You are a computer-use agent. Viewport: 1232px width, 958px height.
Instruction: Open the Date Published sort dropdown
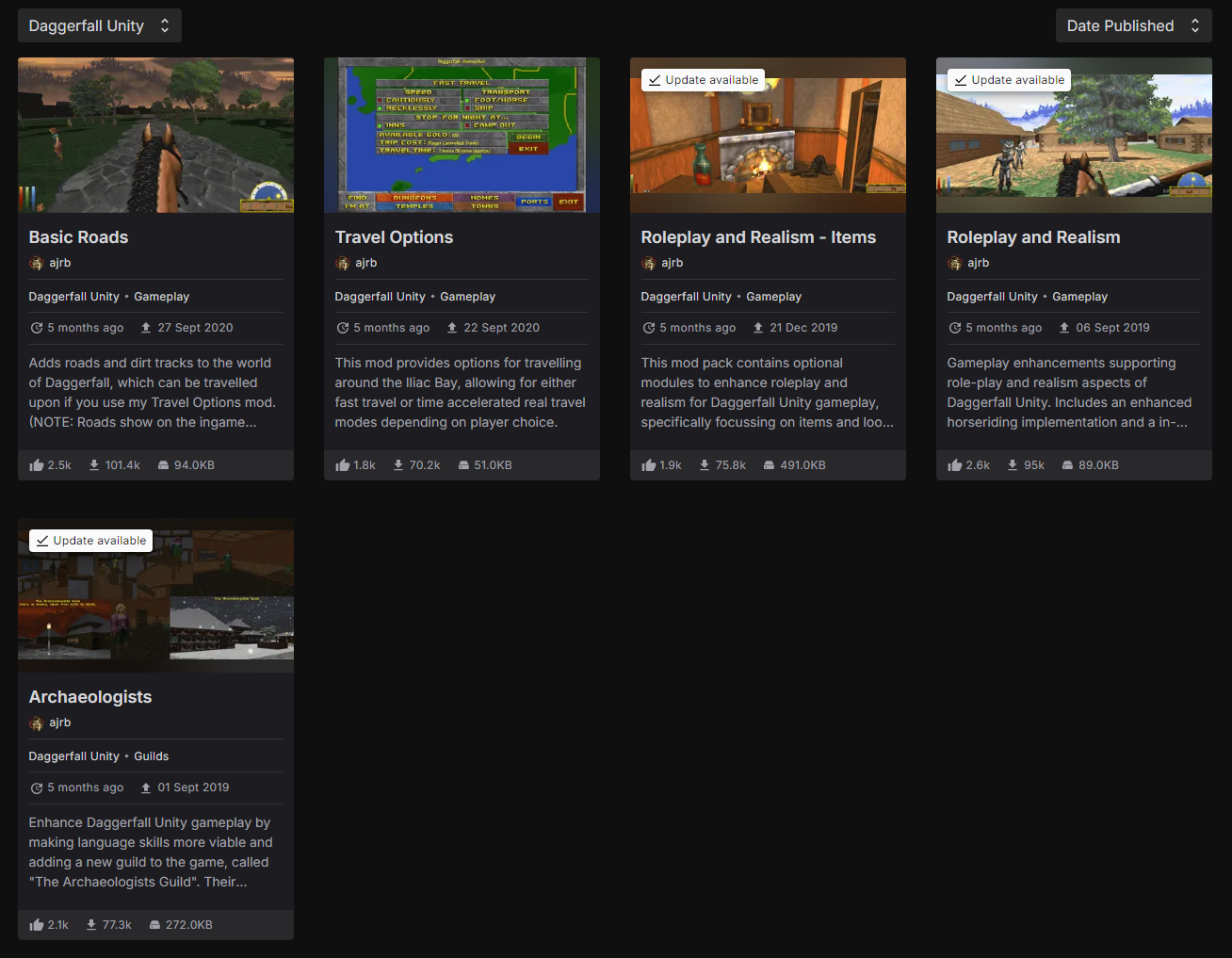click(1134, 25)
